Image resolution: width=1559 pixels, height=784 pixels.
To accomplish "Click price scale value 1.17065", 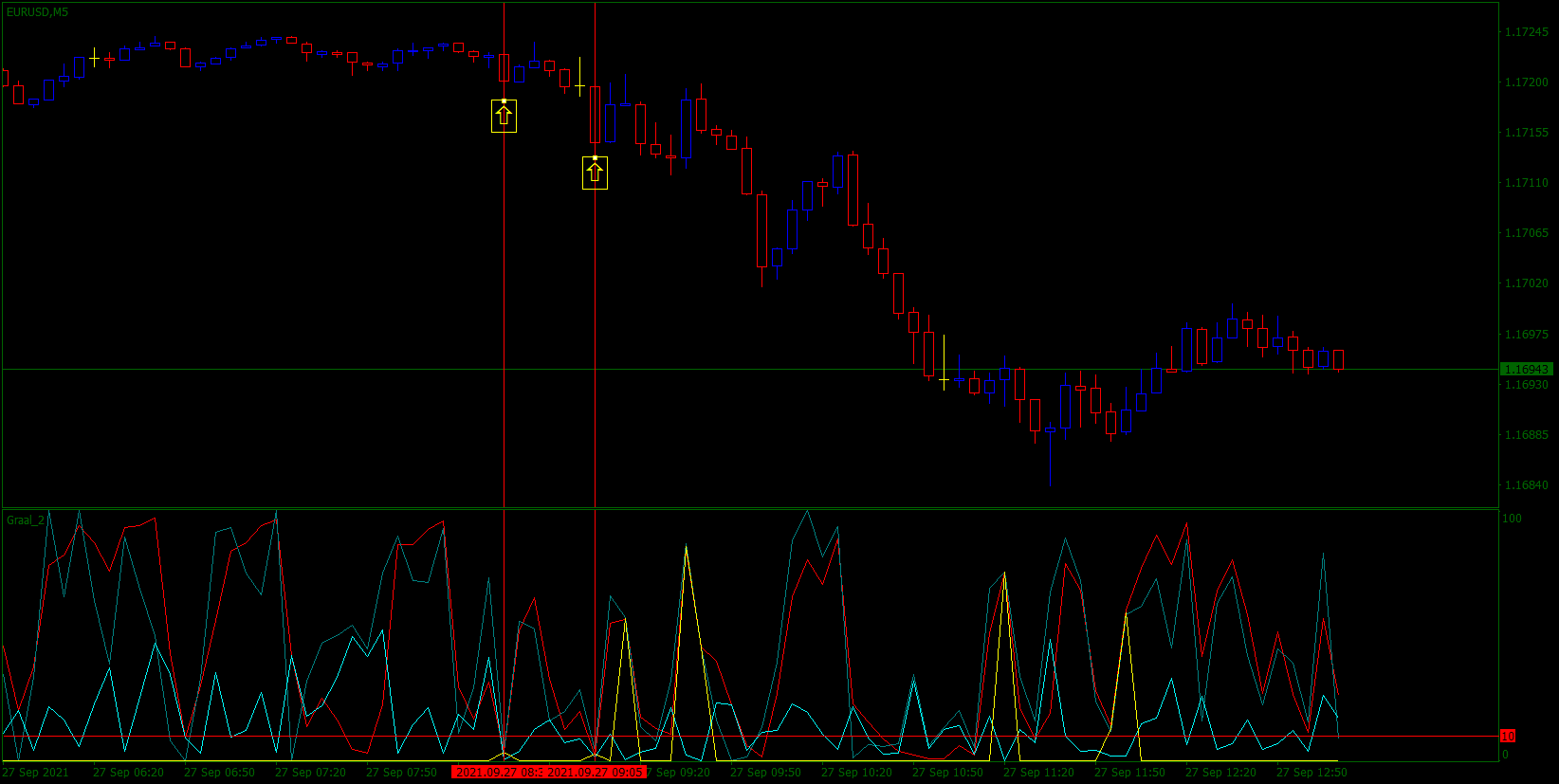I will [x=1526, y=233].
